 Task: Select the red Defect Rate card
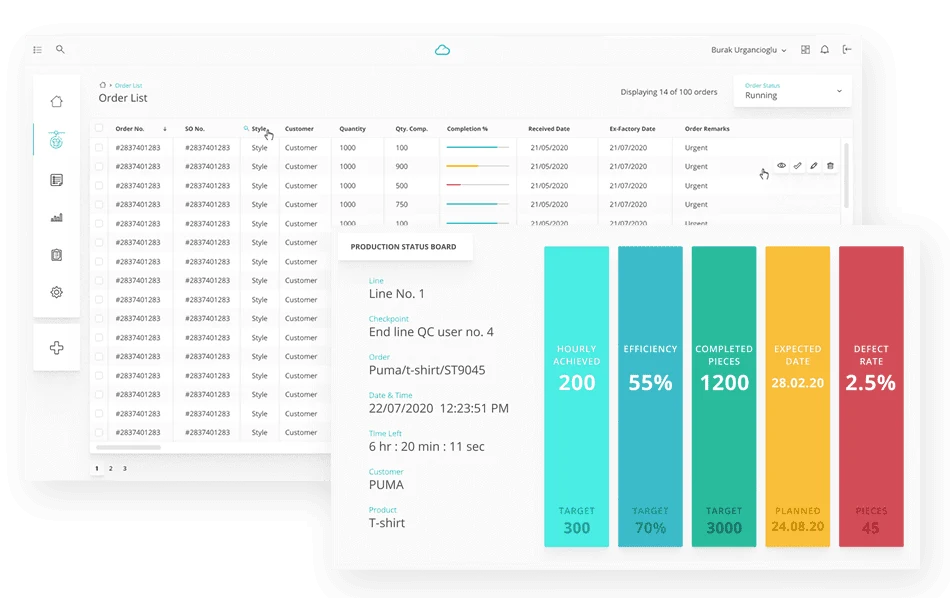tap(870, 396)
